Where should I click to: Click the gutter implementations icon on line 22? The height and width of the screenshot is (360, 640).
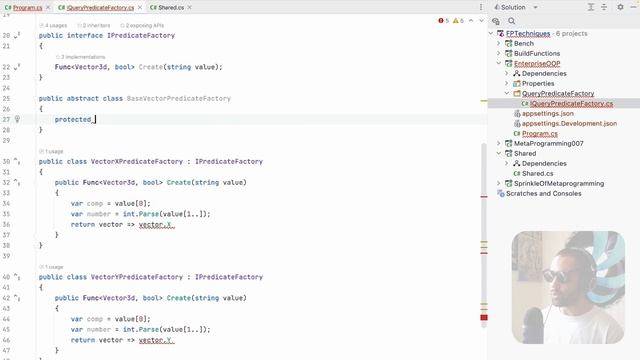(17, 67)
